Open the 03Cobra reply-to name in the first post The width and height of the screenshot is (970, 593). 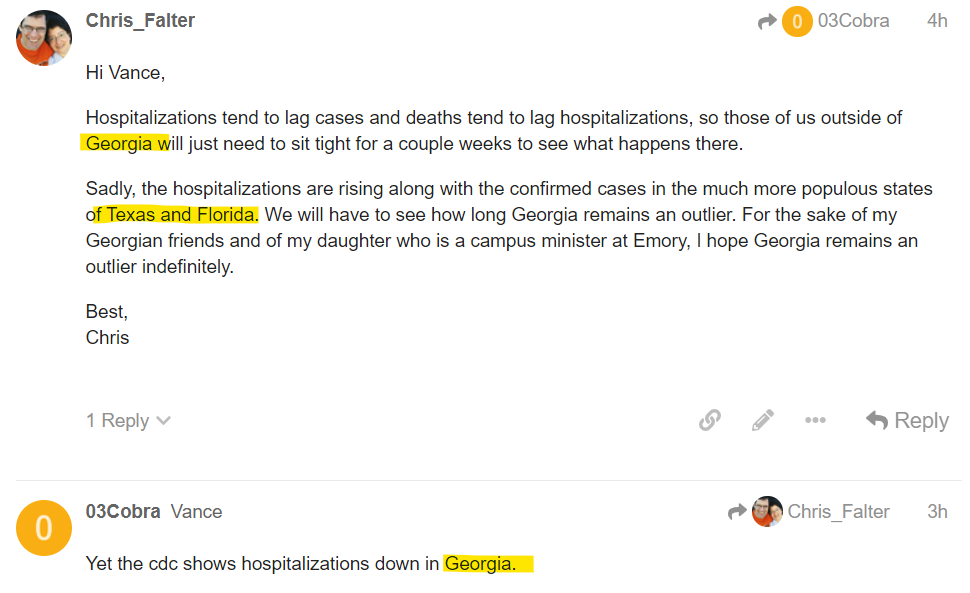tap(853, 21)
